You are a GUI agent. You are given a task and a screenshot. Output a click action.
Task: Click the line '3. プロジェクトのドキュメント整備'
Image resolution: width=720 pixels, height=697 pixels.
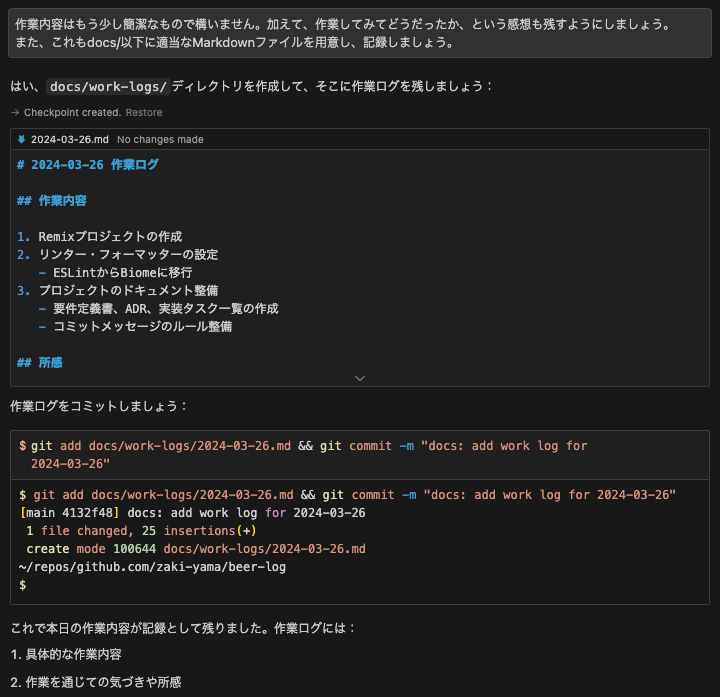[118, 291]
